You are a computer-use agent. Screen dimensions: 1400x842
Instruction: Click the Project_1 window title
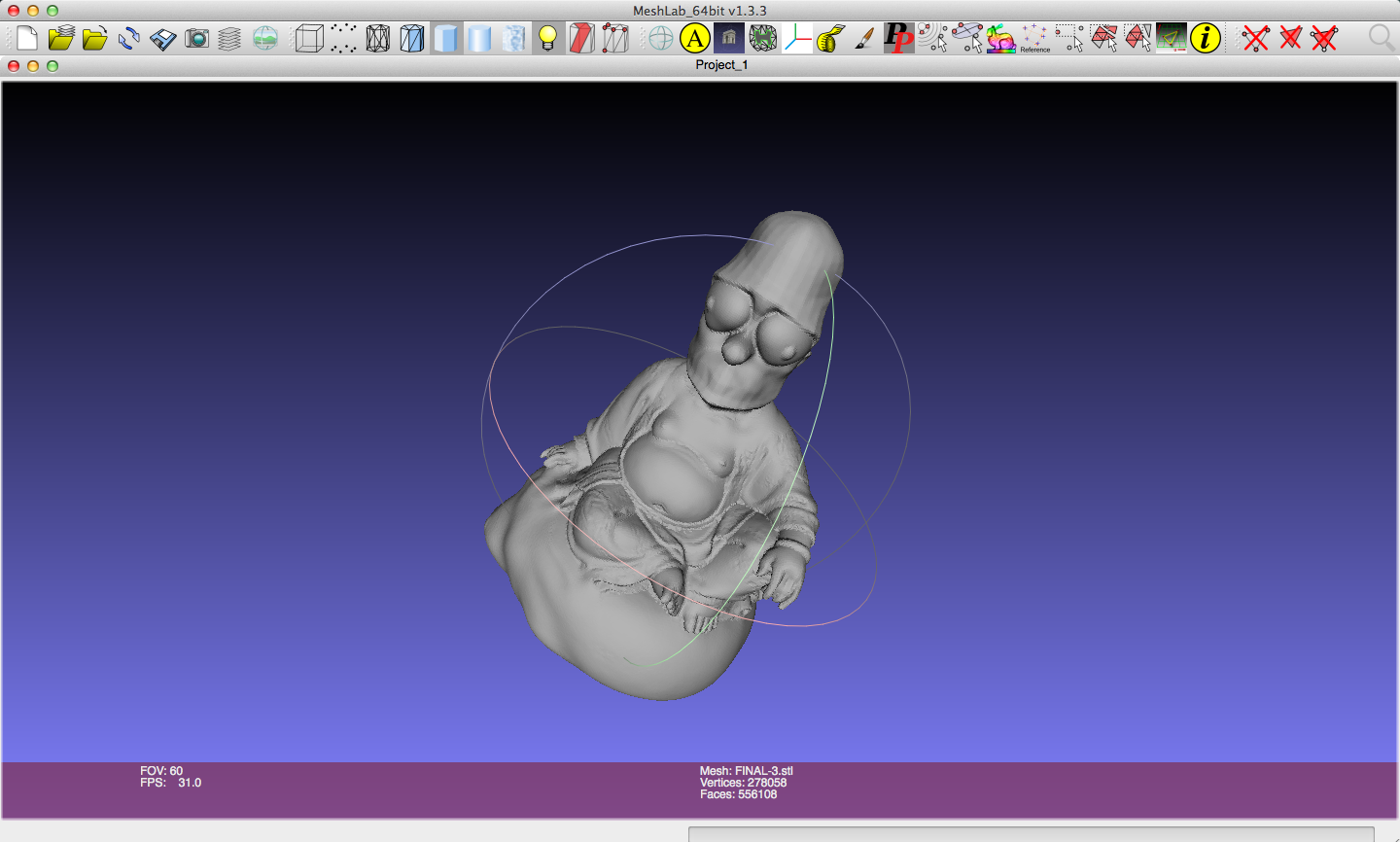pos(721,65)
